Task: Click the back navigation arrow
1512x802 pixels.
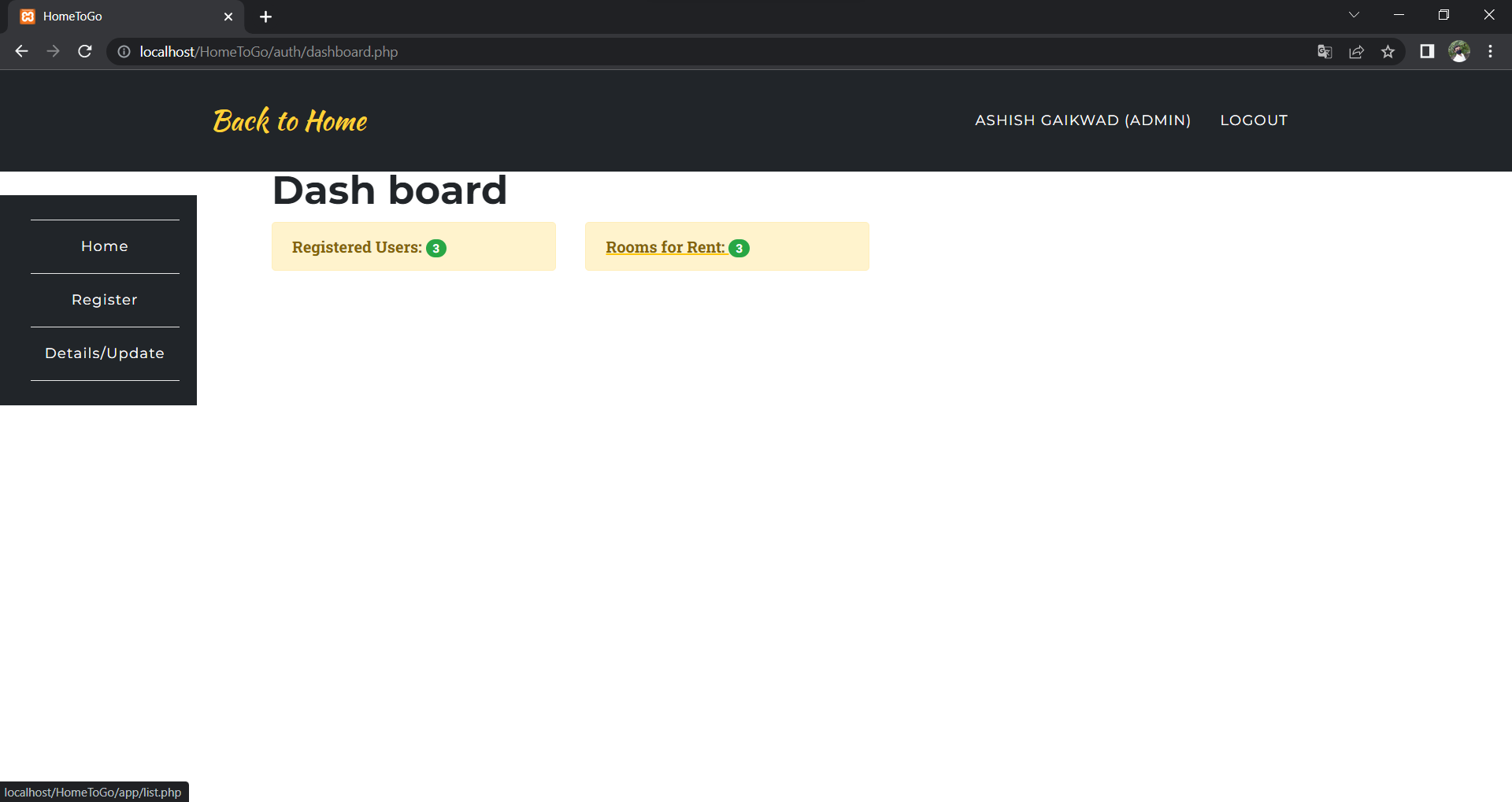Action: coord(20,51)
